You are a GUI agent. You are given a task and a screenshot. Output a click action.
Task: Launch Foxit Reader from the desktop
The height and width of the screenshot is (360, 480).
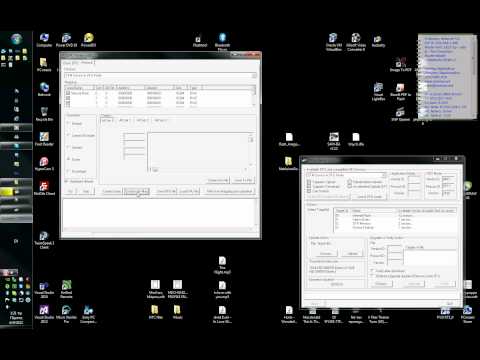coord(44,139)
